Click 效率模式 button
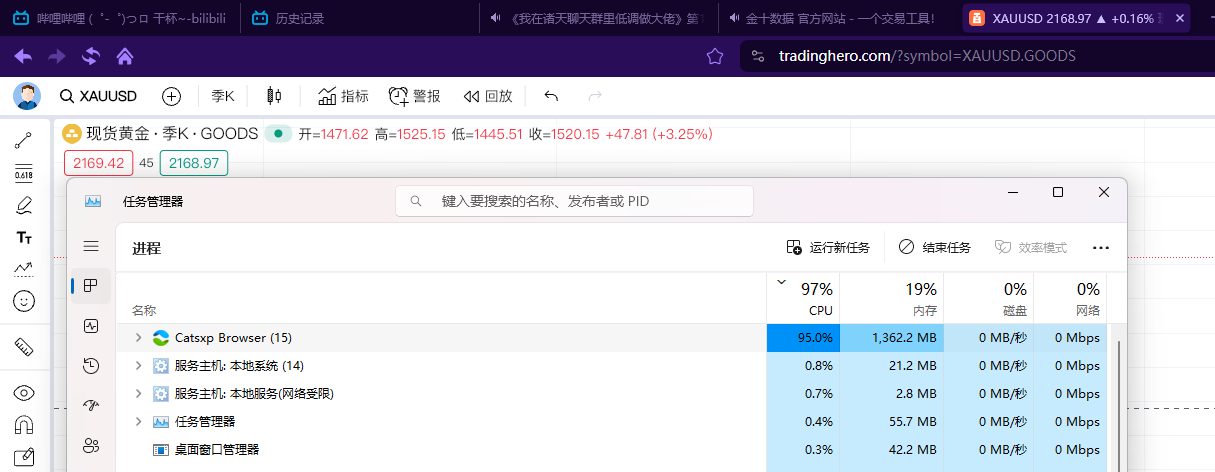The image size is (1215, 472). coord(1030,247)
